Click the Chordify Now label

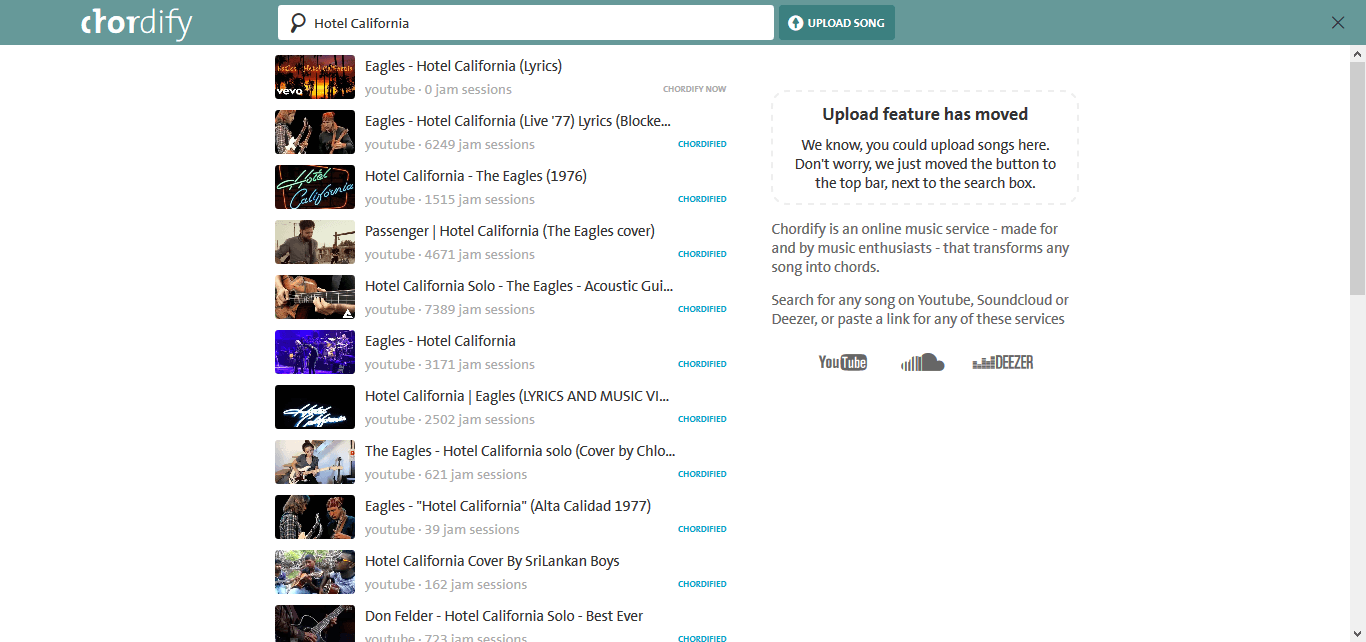(695, 89)
